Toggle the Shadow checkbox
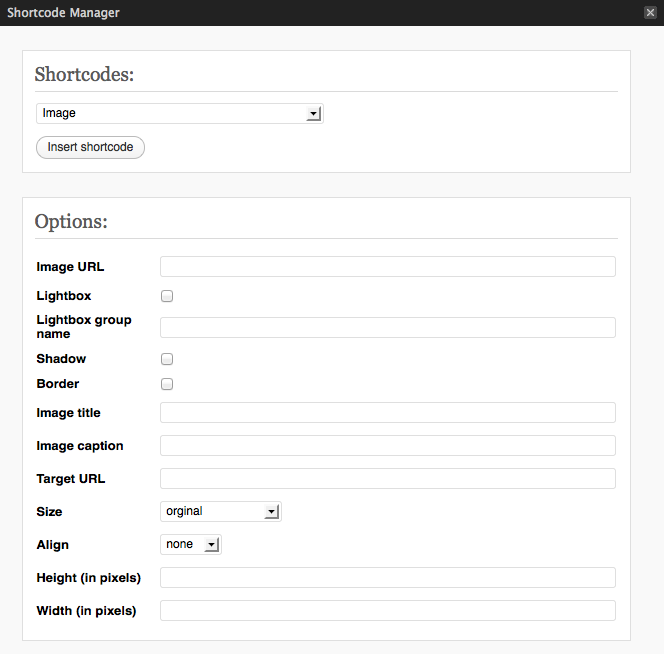The image size is (664, 654). pos(167,359)
